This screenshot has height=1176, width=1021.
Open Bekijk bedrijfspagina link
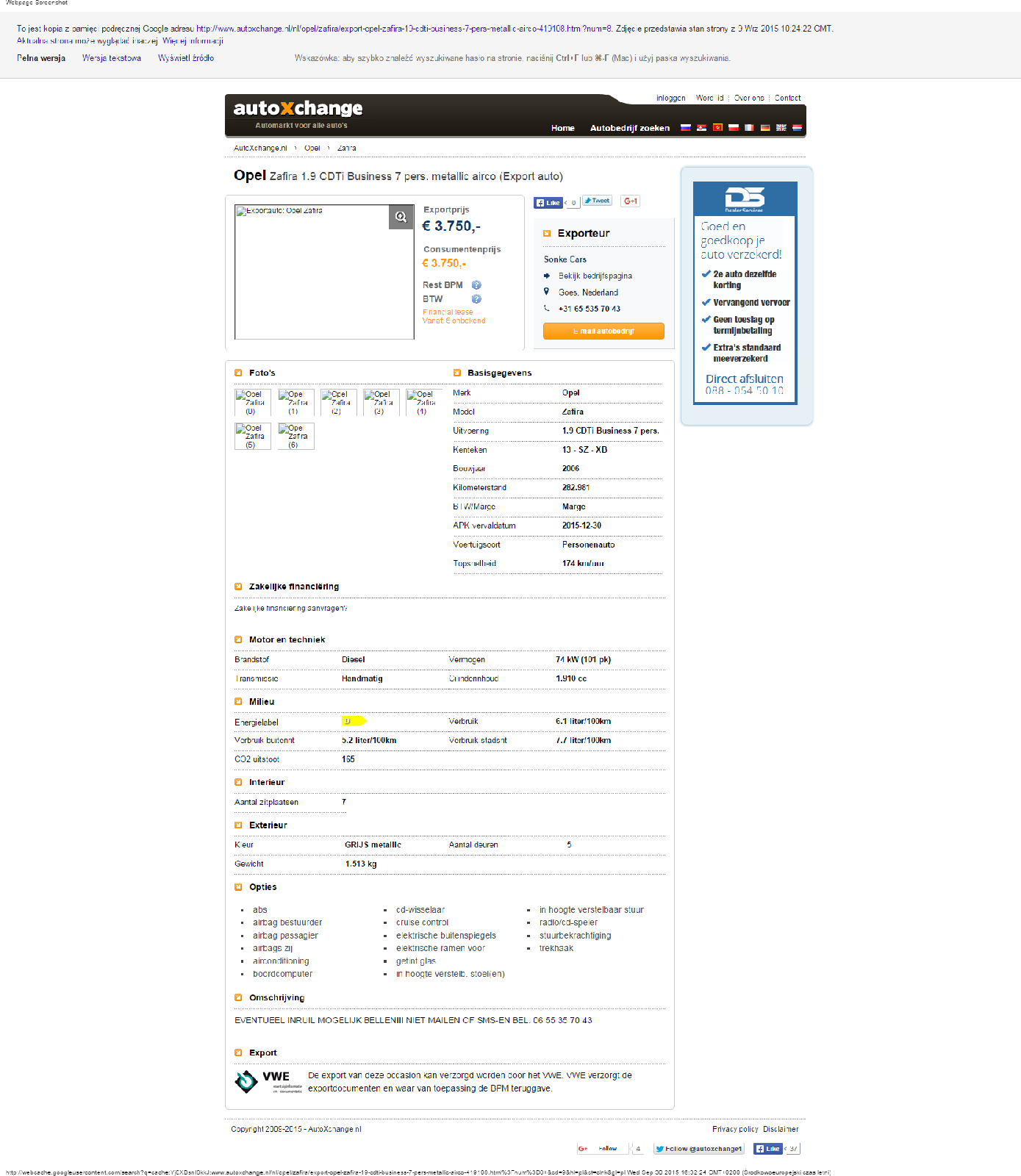click(595, 276)
